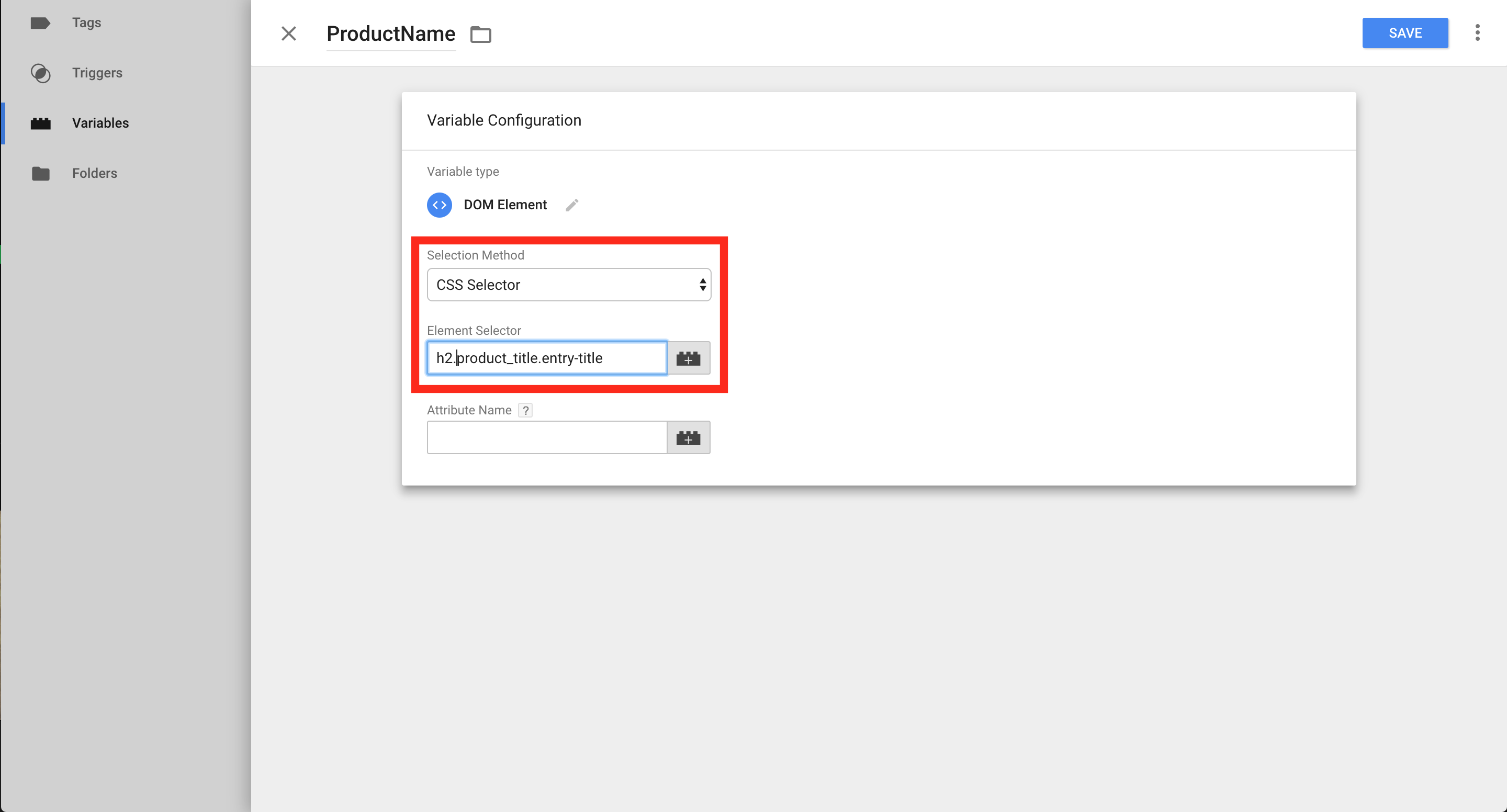Open Folders in the sidebar

pyautogui.click(x=94, y=174)
